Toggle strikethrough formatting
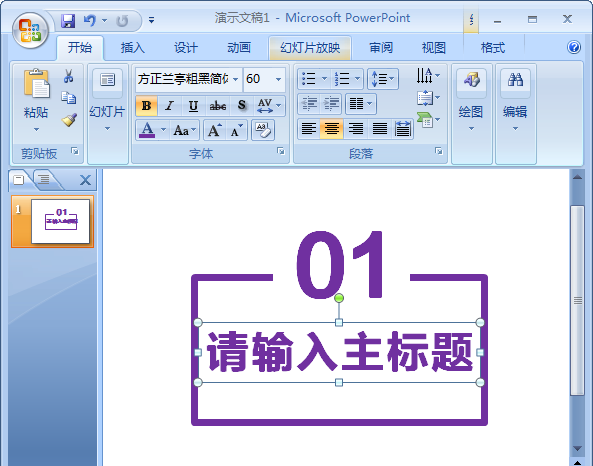 coord(217,106)
